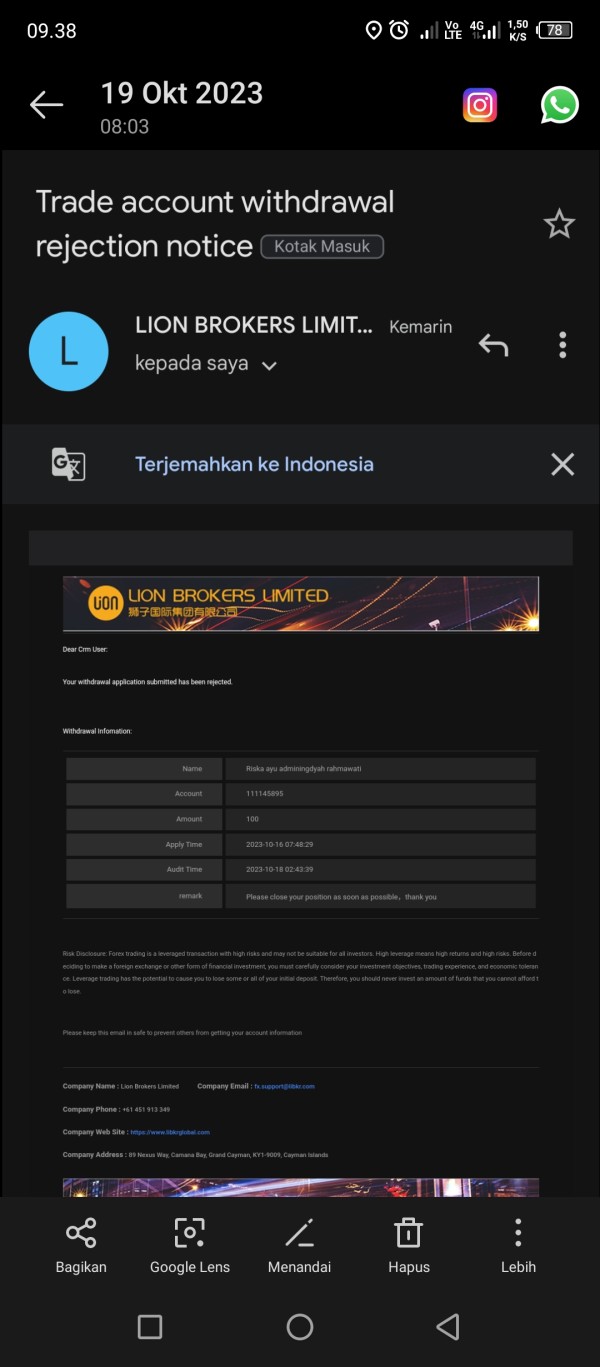The width and height of the screenshot is (600, 1367).
Task: Select 'Your withdrawal application submitted has been rejected'
Action: click(x=148, y=682)
